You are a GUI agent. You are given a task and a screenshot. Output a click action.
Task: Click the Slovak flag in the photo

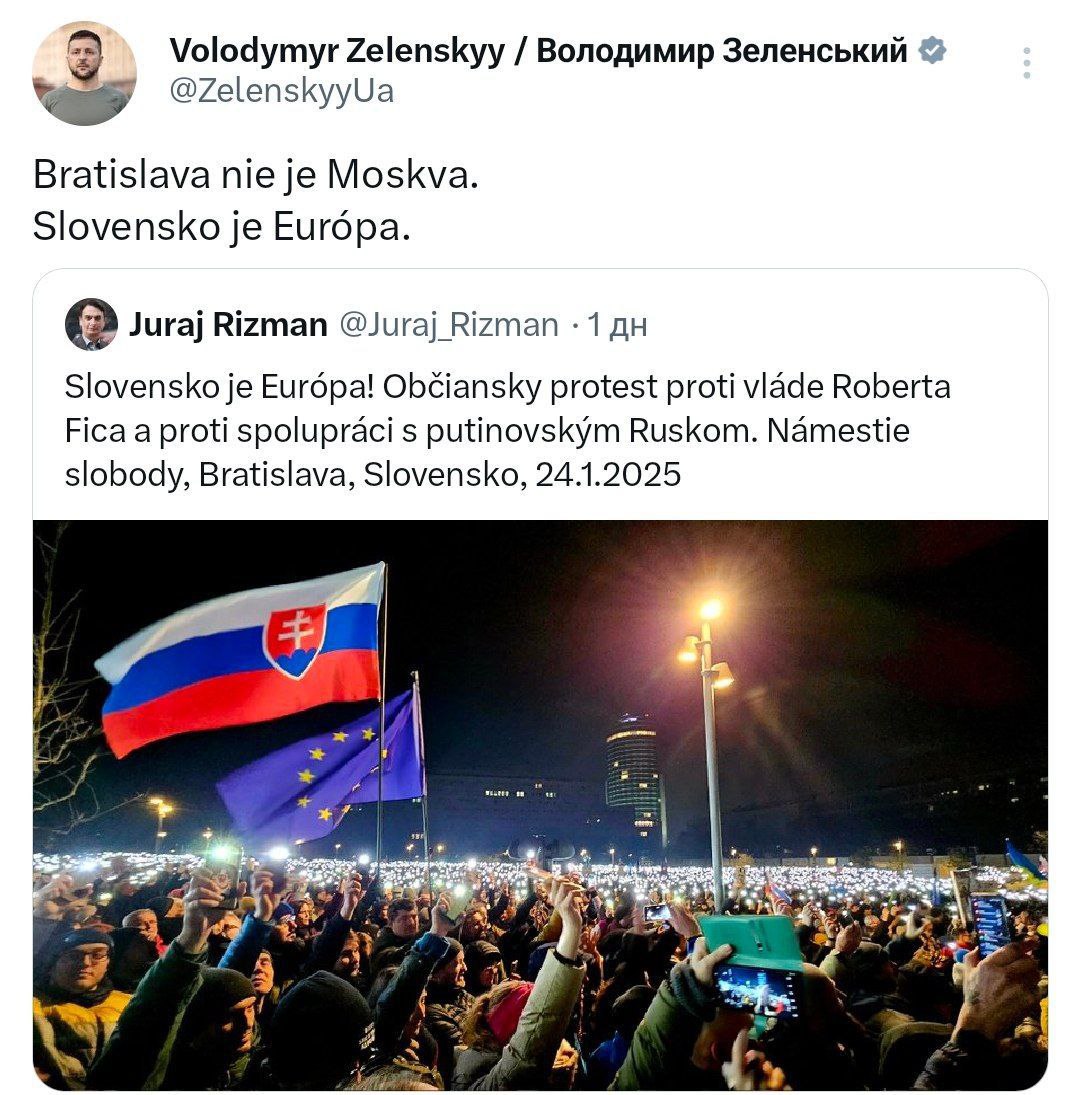[240, 660]
